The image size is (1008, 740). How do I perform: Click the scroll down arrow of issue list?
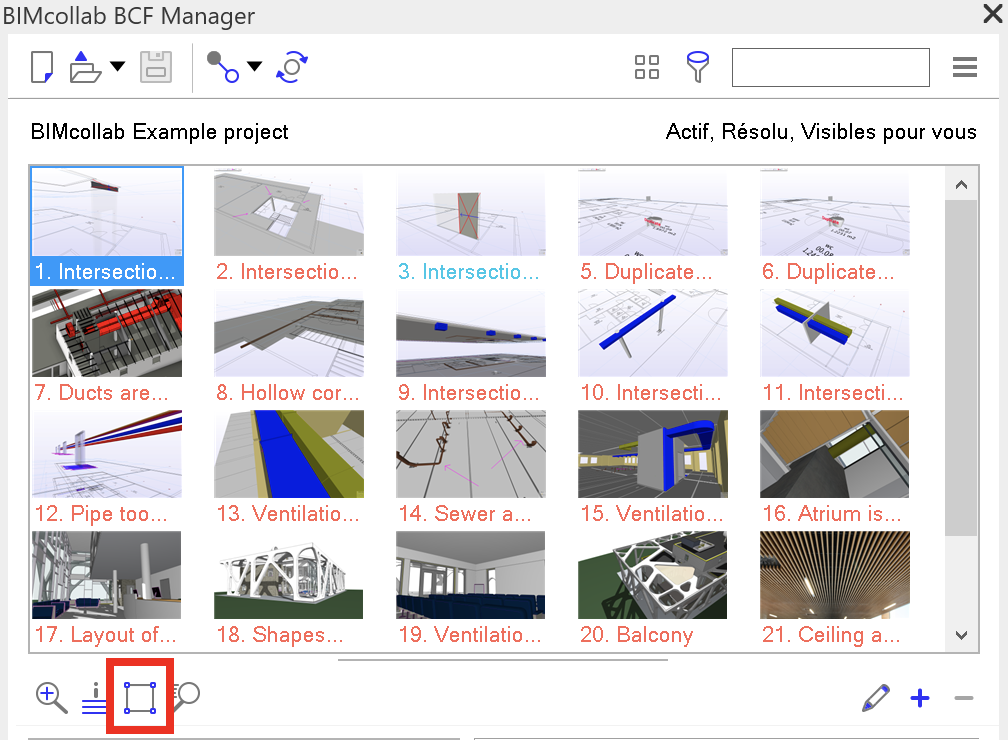(x=961, y=635)
